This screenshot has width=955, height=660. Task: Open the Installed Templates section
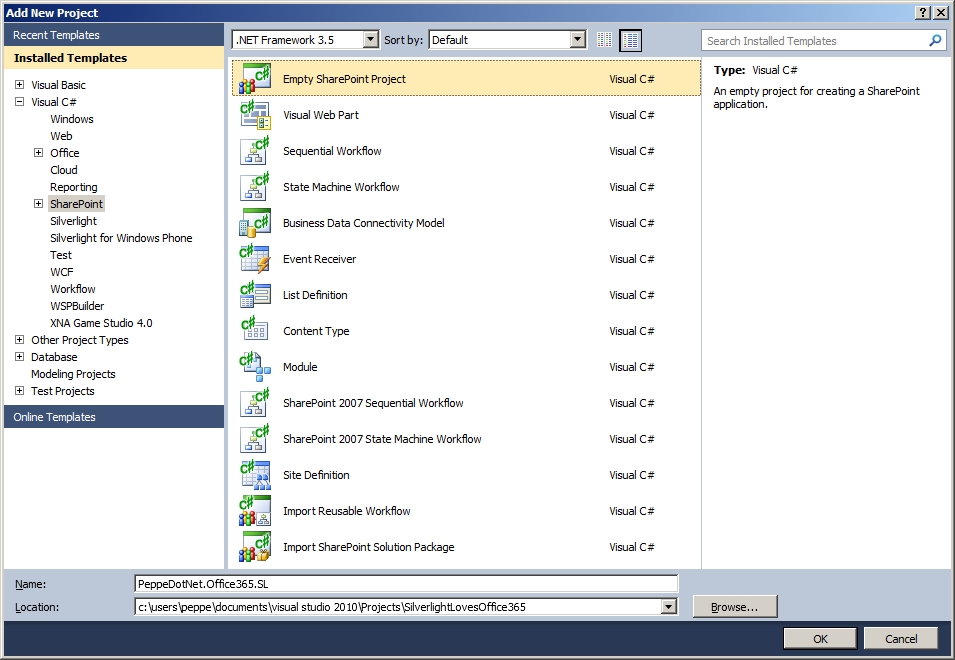tap(114, 58)
